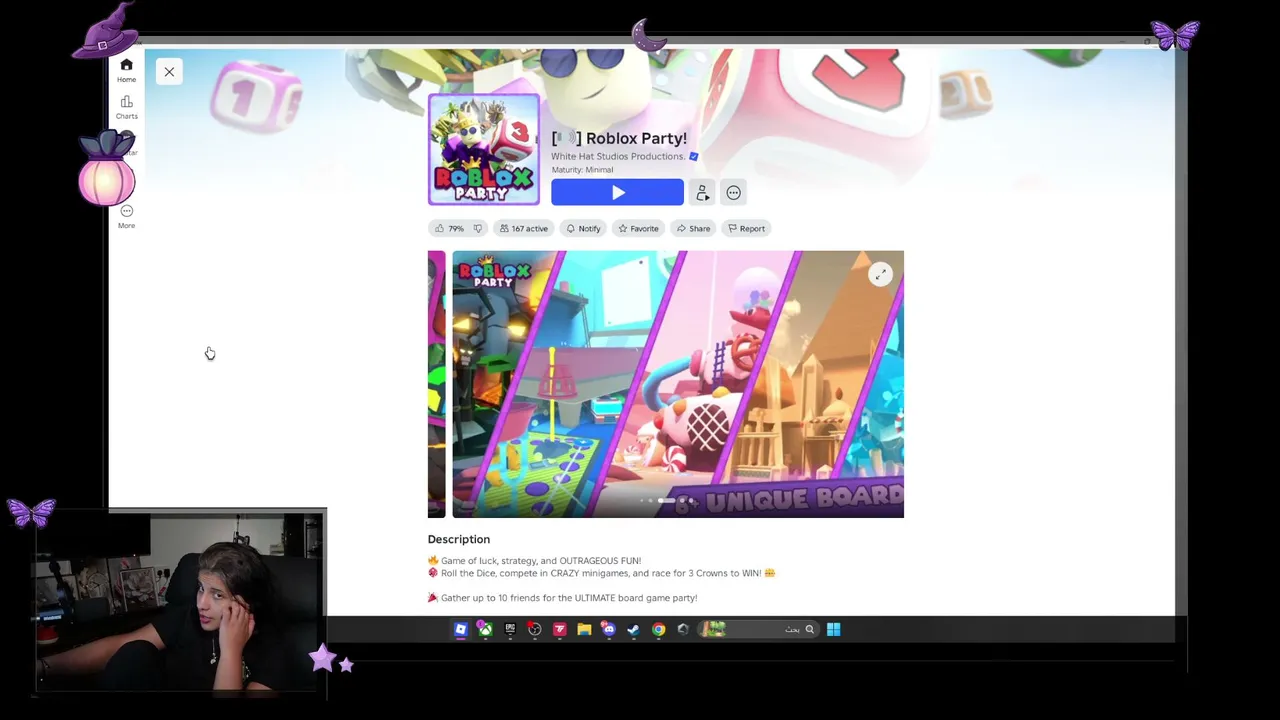Click the Unique Boards screenshot in the carousel
This screenshot has width=1280, height=720.
coord(678,384)
